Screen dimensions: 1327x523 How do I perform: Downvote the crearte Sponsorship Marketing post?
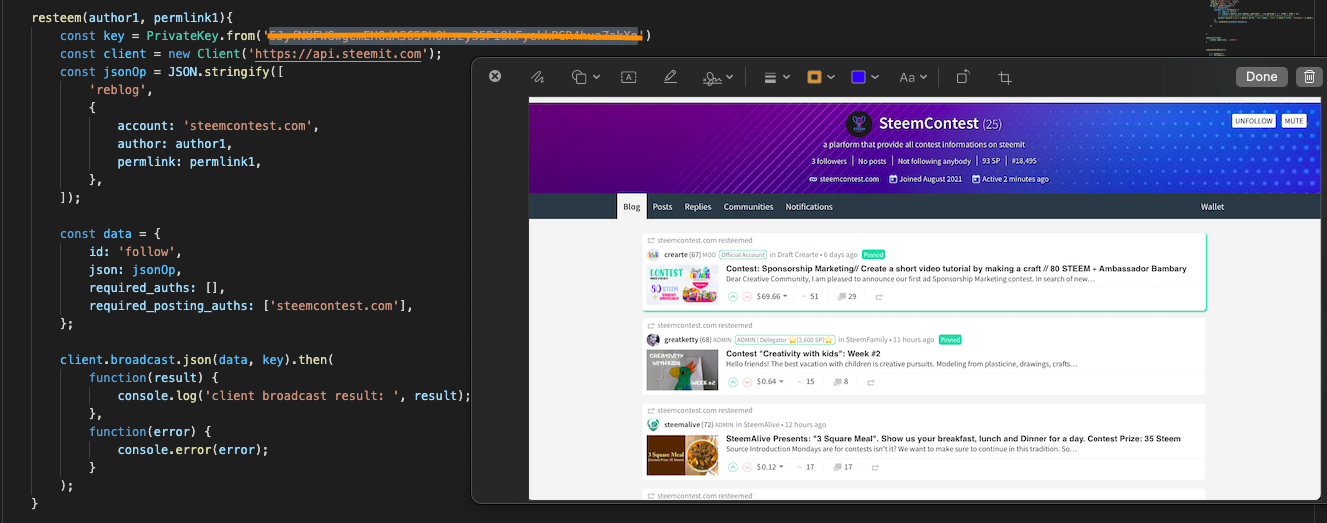tap(747, 297)
